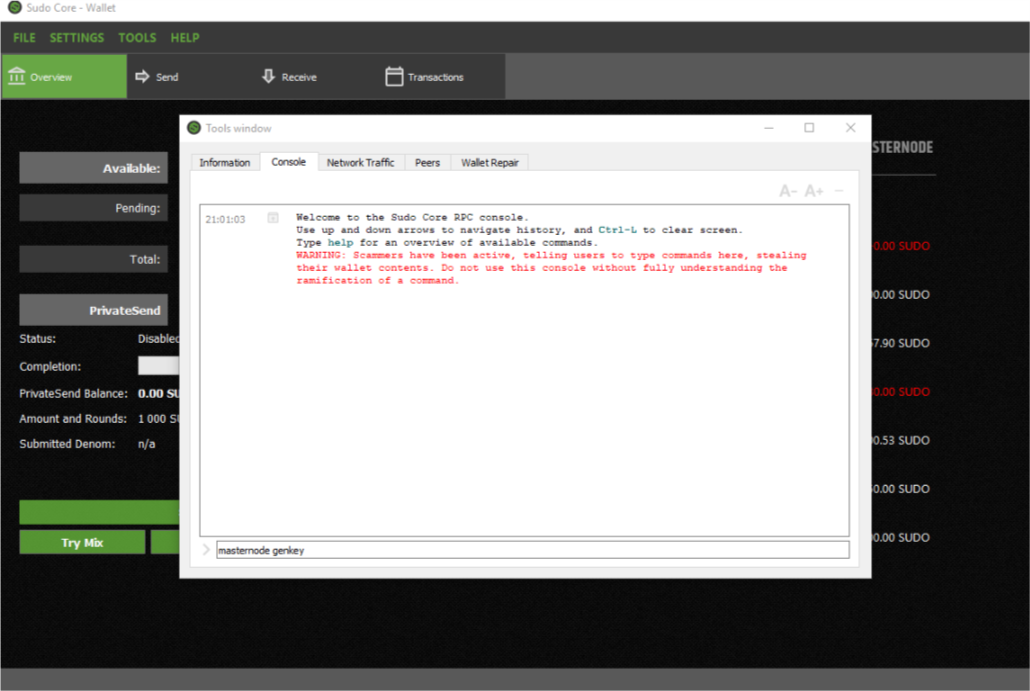Click the PrivateSend Balance label

coord(74,393)
